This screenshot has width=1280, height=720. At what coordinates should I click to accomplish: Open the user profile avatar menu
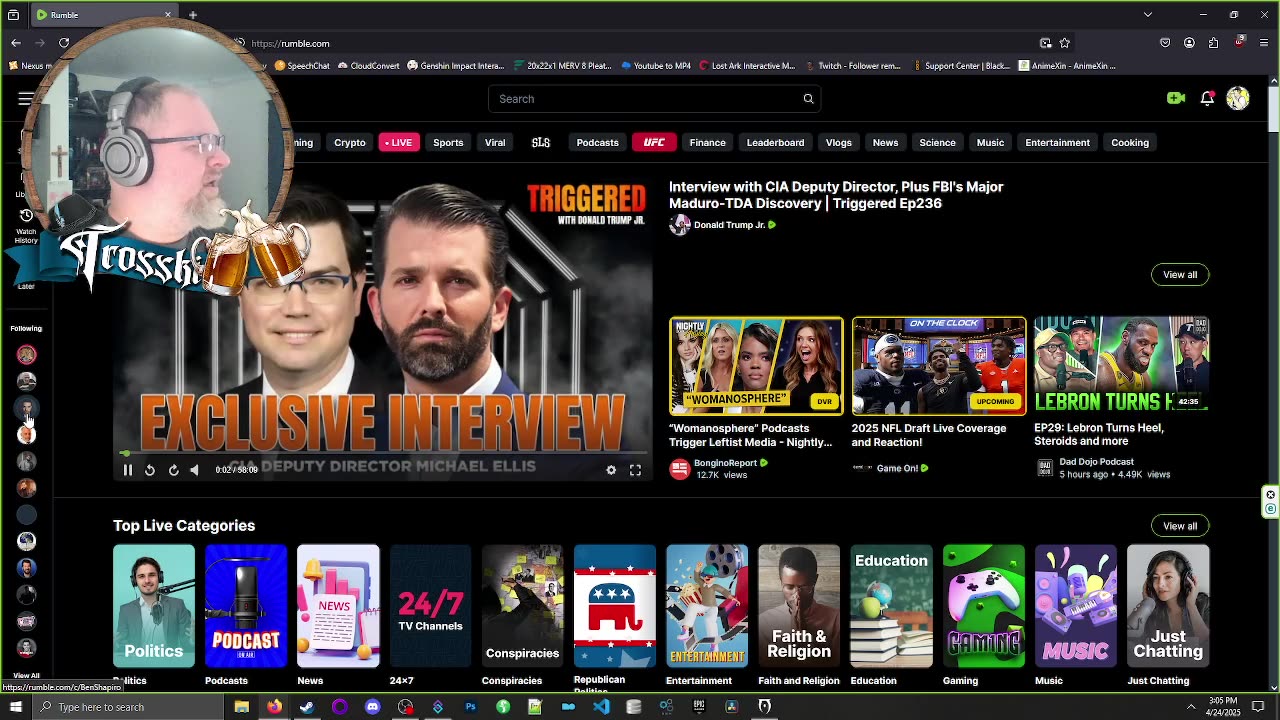pyautogui.click(x=1238, y=98)
